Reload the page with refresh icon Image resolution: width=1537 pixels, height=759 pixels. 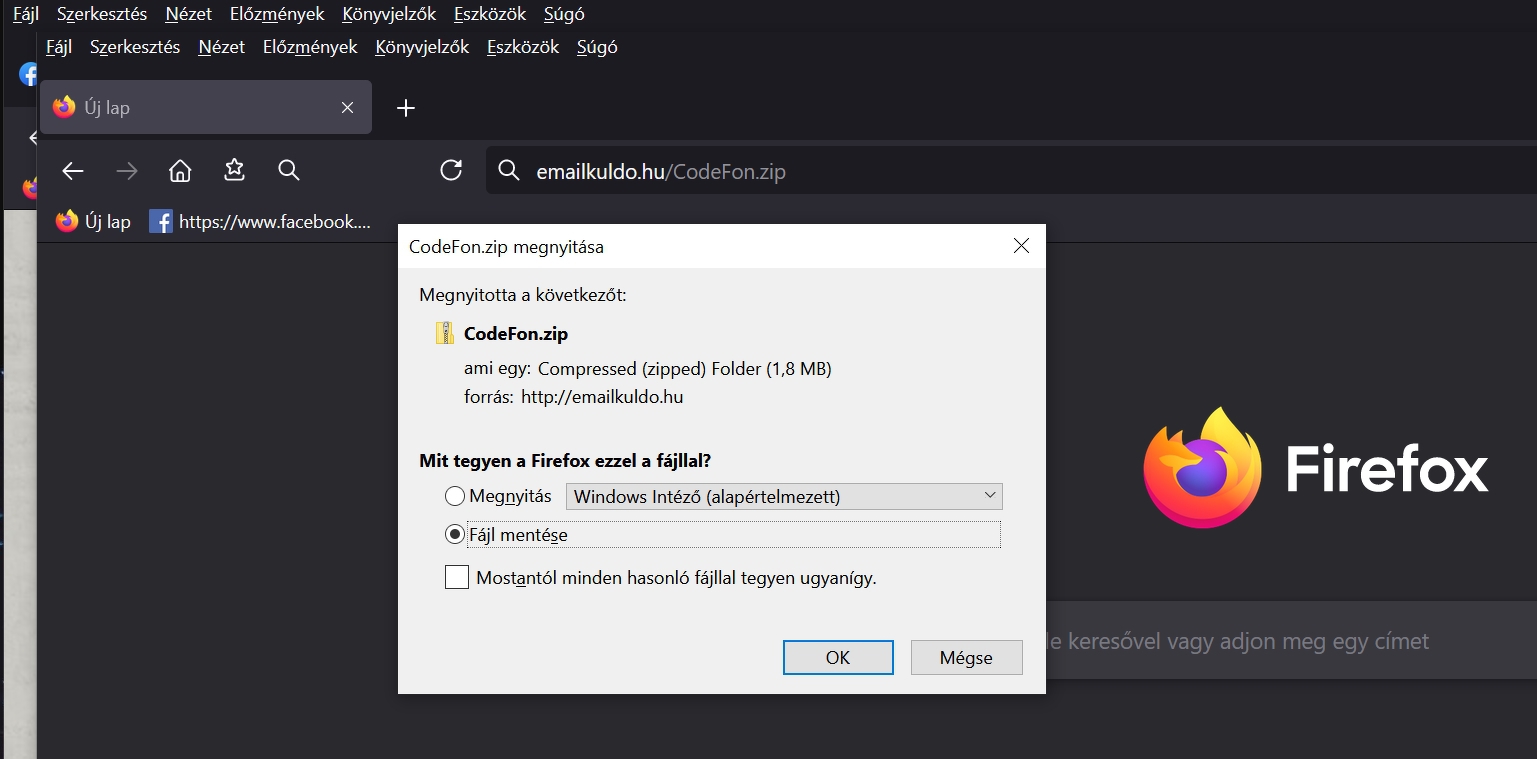pyautogui.click(x=451, y=171)
